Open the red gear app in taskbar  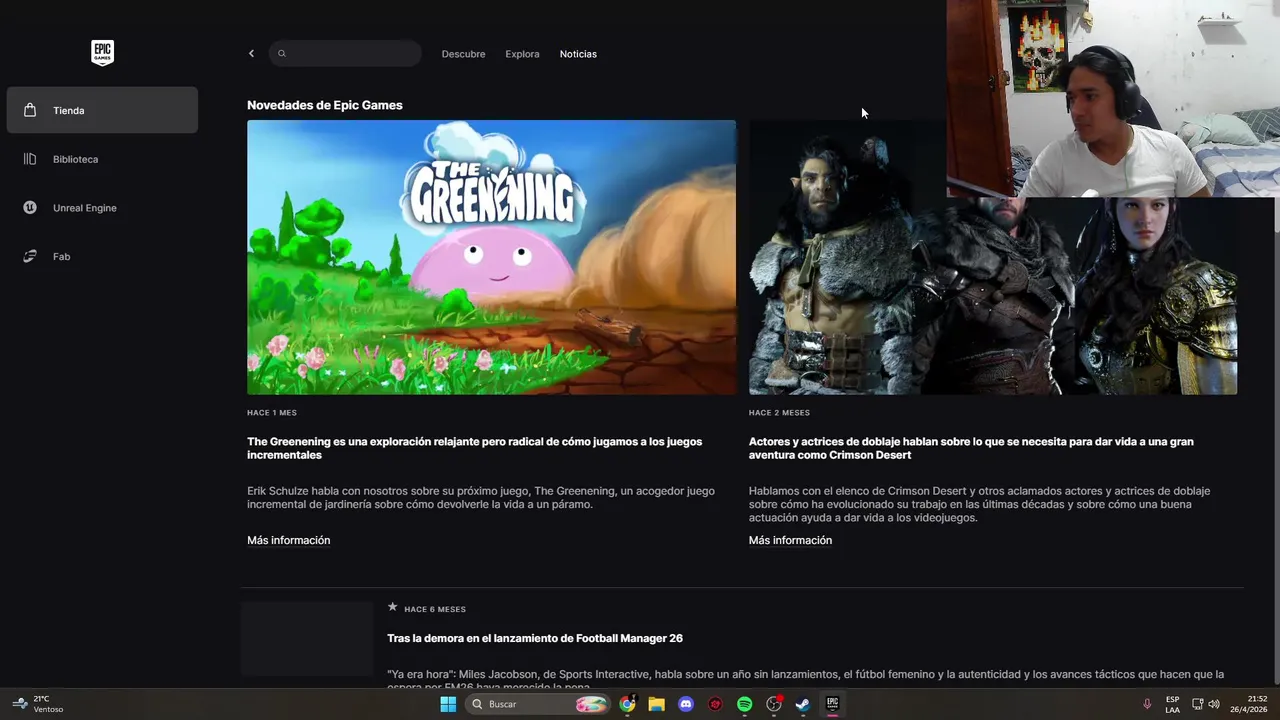pyautogui.click(x=715, y=704)
